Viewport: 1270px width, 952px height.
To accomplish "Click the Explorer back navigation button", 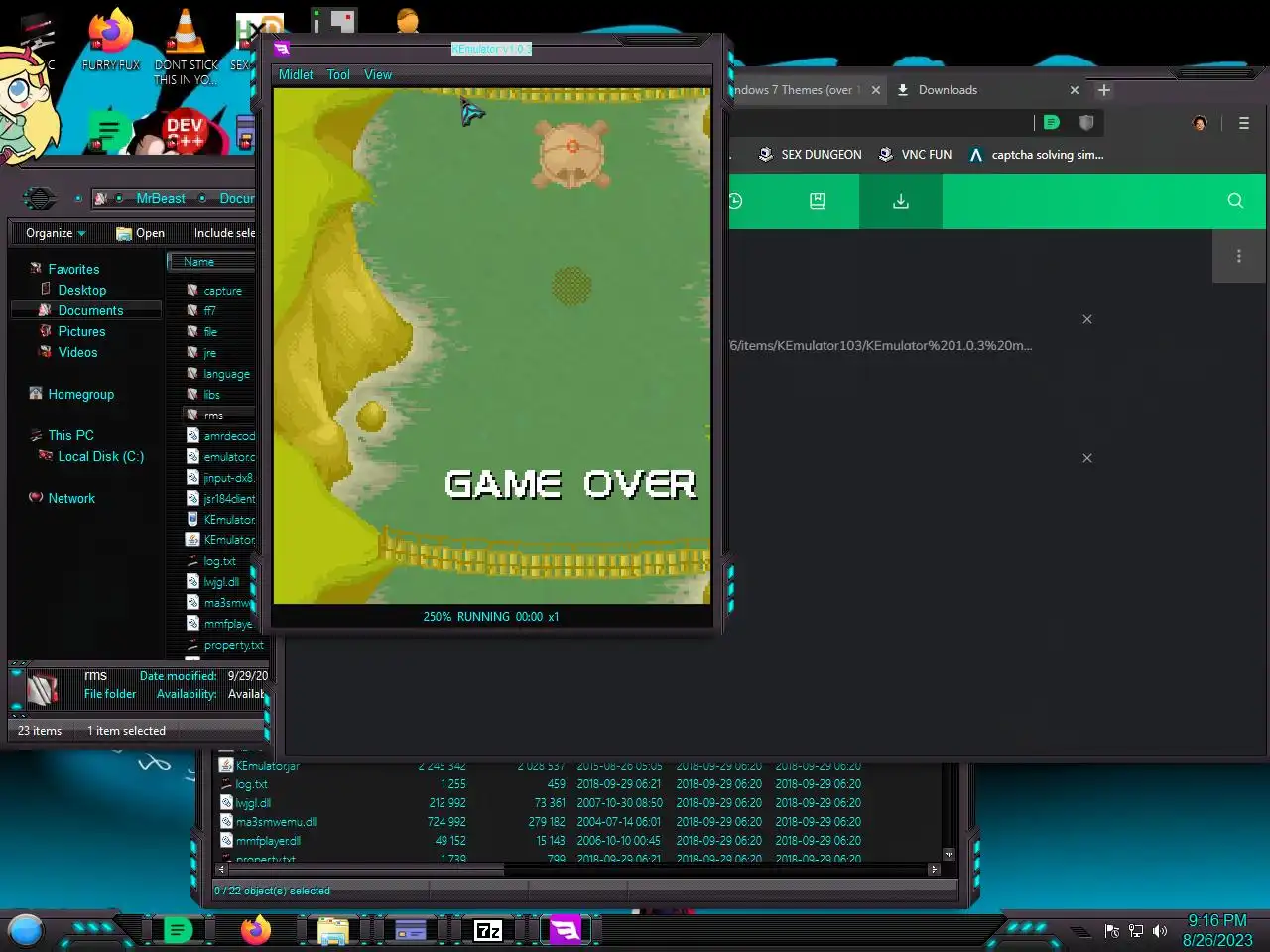I will pos(39,198).
